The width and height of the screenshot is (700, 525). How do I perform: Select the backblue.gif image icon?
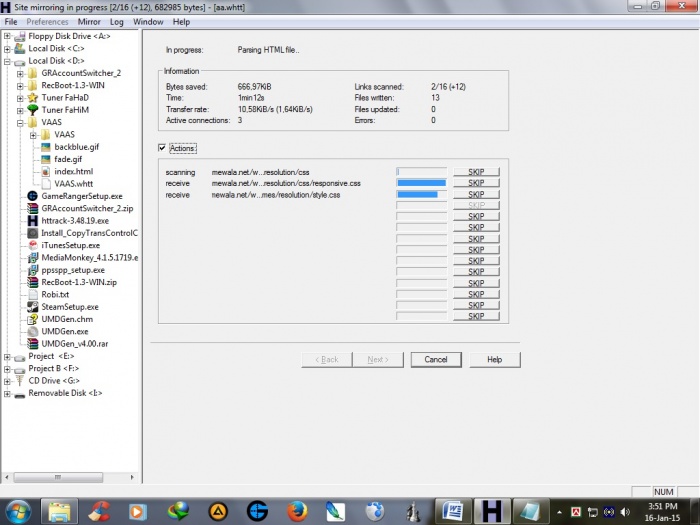pos(46,147)
